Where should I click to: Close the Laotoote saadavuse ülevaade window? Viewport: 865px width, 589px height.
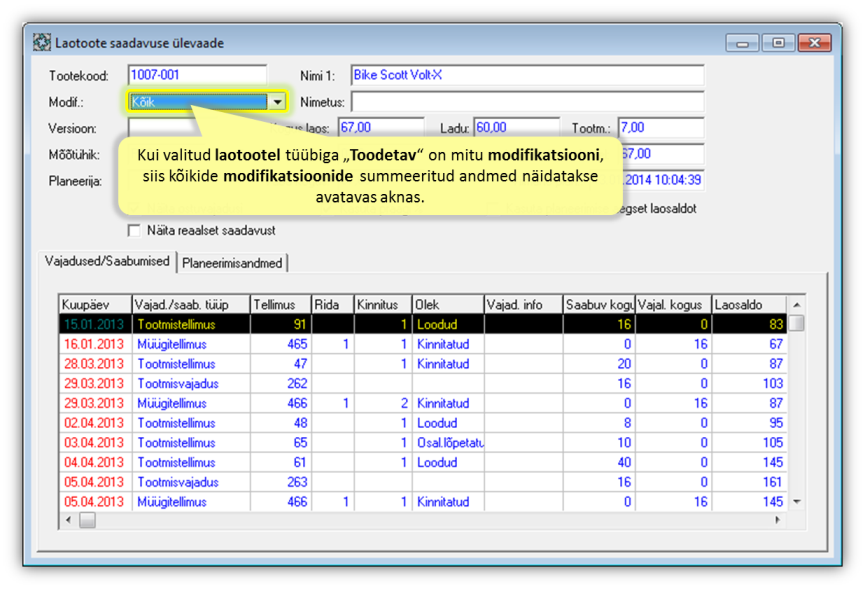[814, 42]
